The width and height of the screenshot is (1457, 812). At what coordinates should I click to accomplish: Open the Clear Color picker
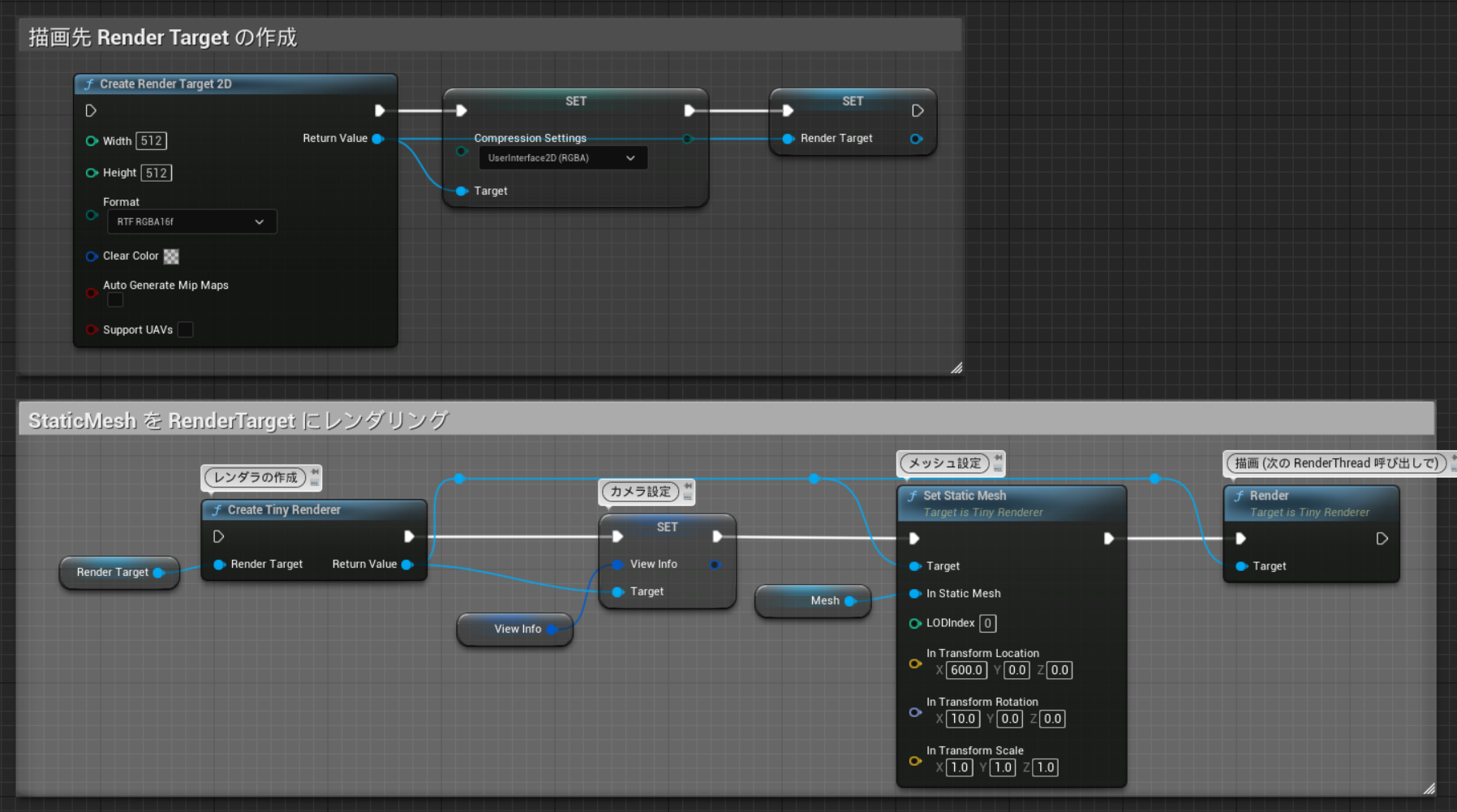pyautogui.click(x=170, y=256)
